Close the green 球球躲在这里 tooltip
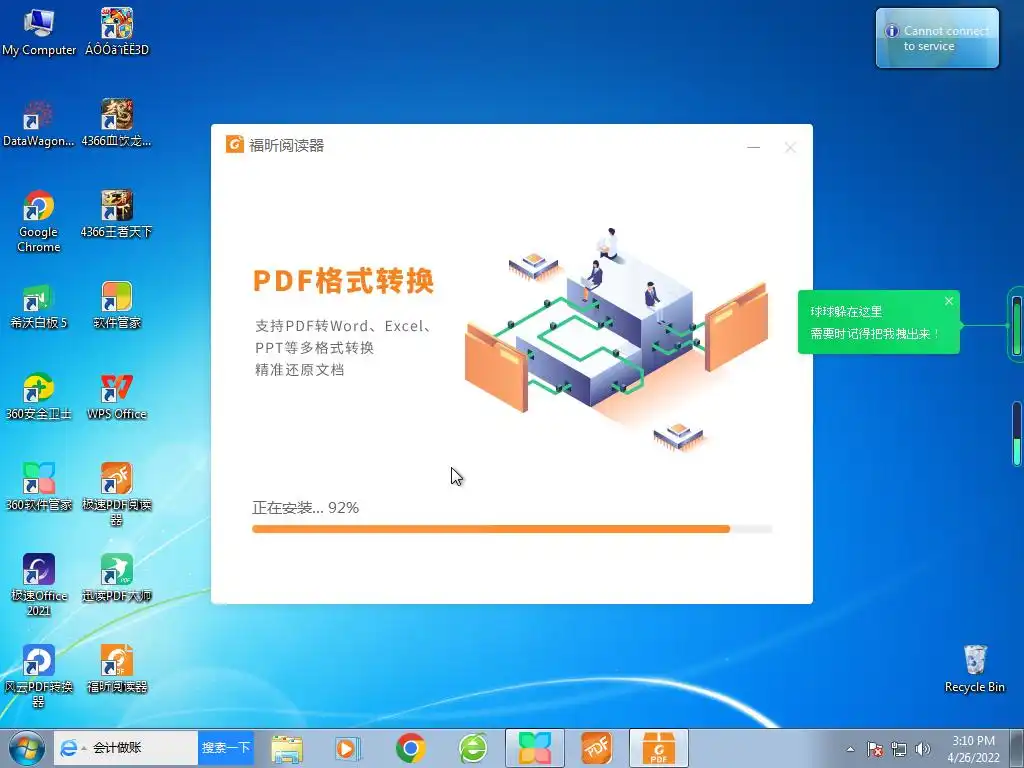1024x768 pixels. point(949,301)
